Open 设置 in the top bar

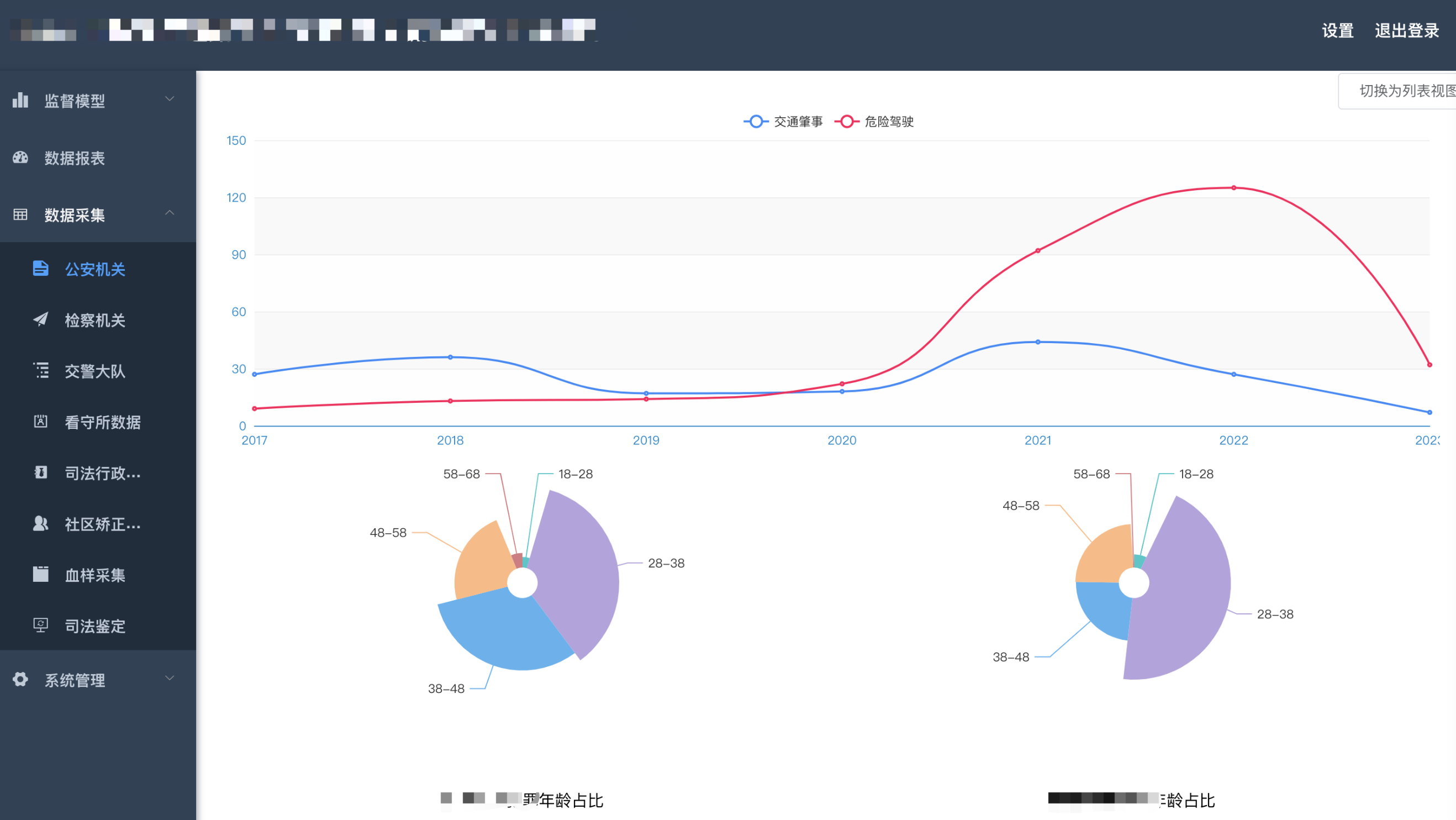click(x=1337, y=30)
